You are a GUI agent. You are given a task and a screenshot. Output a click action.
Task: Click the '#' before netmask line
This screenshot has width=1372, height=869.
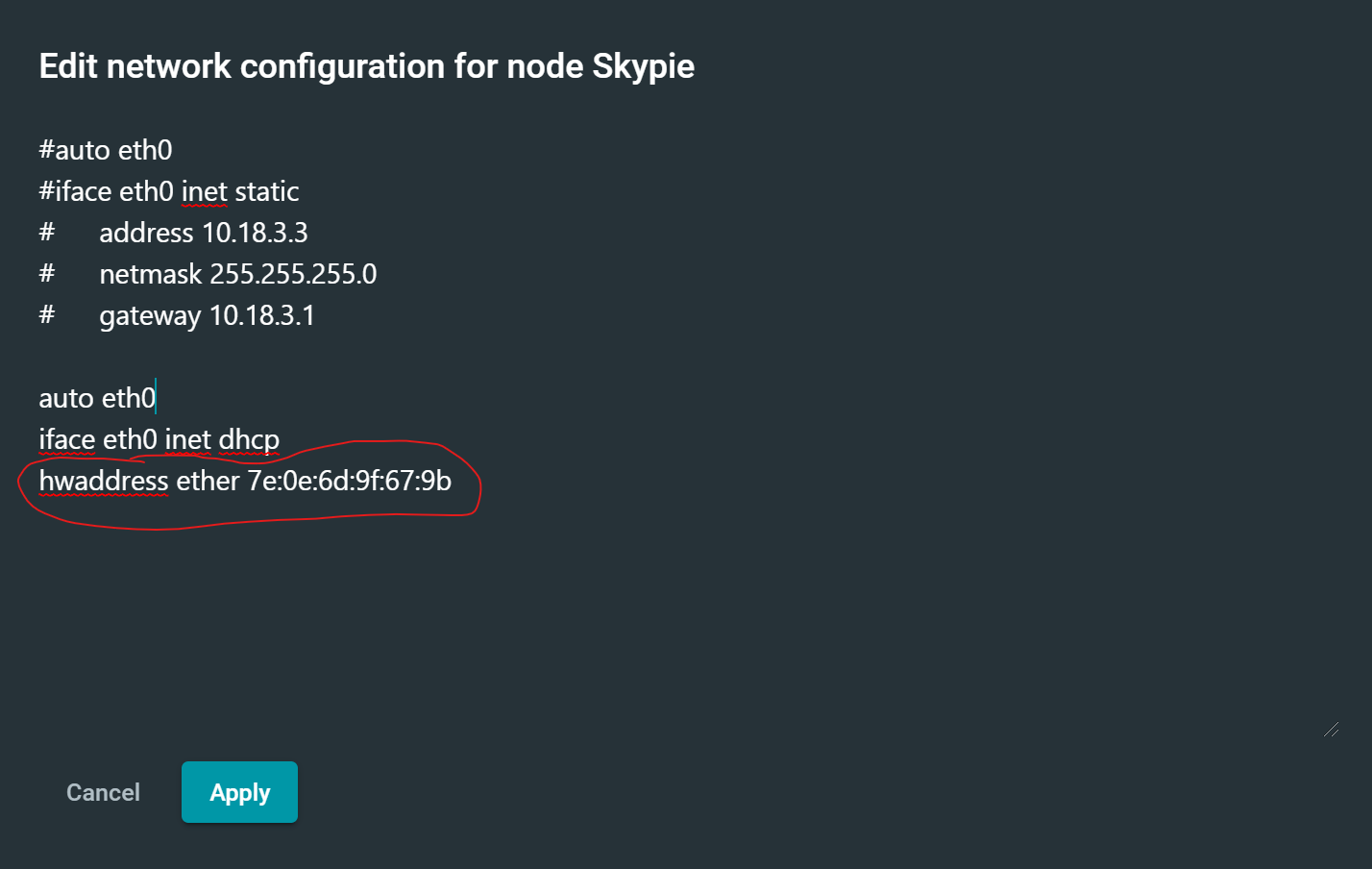point(47,274)
